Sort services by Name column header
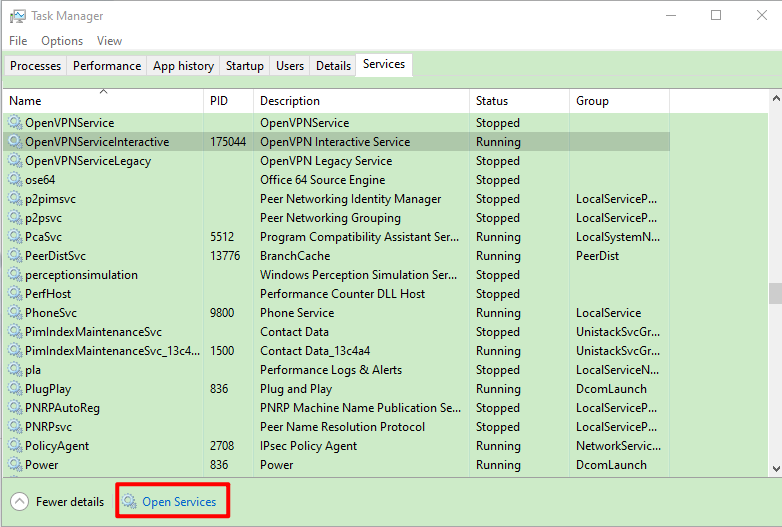 tap(104, 101)
